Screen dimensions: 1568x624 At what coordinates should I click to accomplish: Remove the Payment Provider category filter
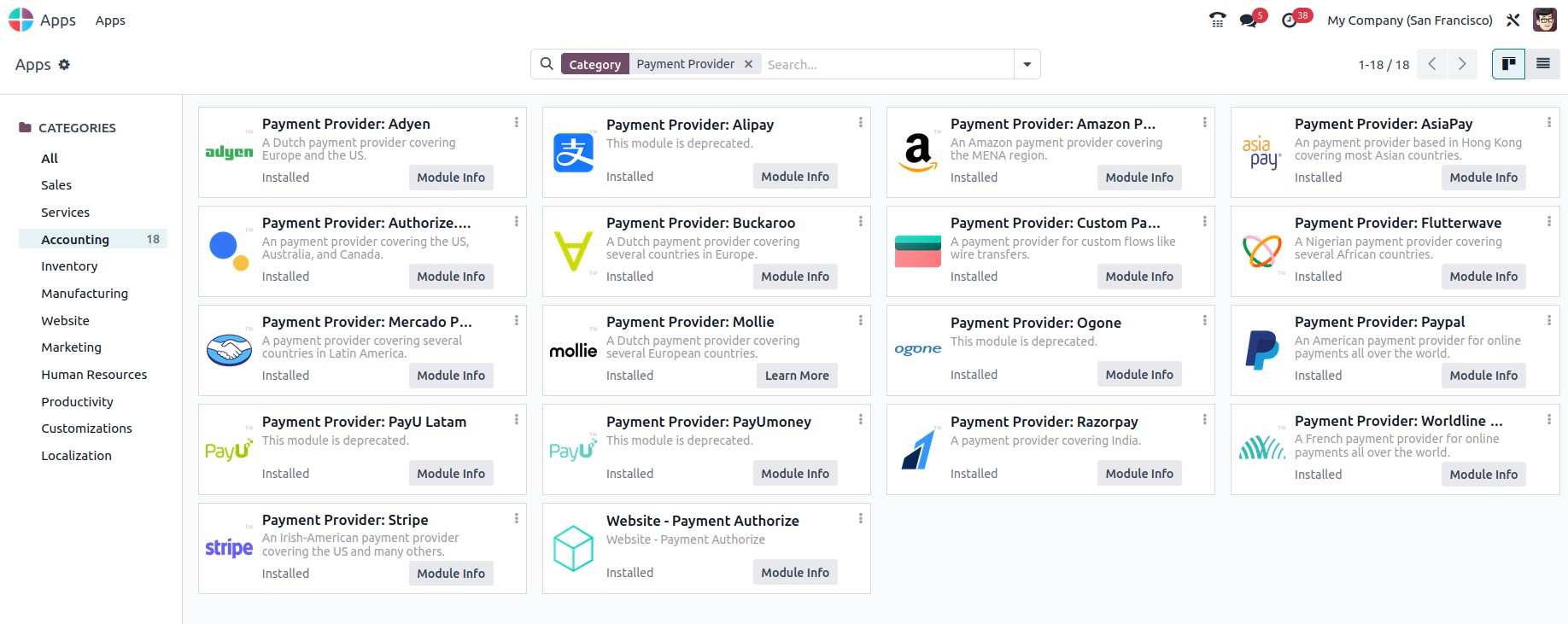748,64
